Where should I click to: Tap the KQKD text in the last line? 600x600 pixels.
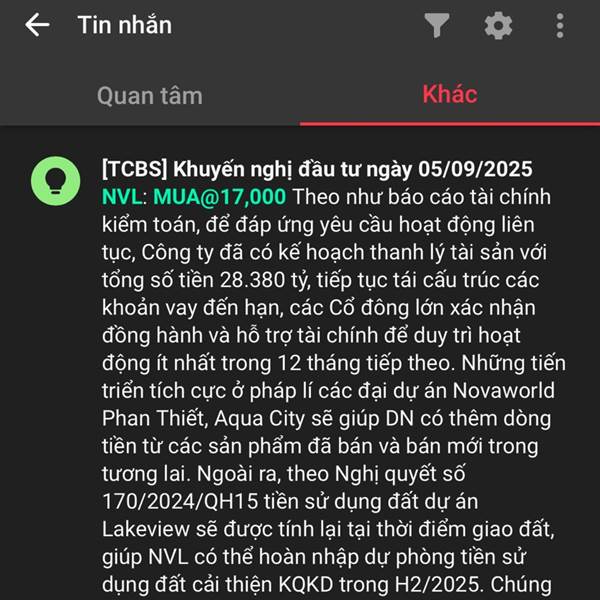point(306,585)
